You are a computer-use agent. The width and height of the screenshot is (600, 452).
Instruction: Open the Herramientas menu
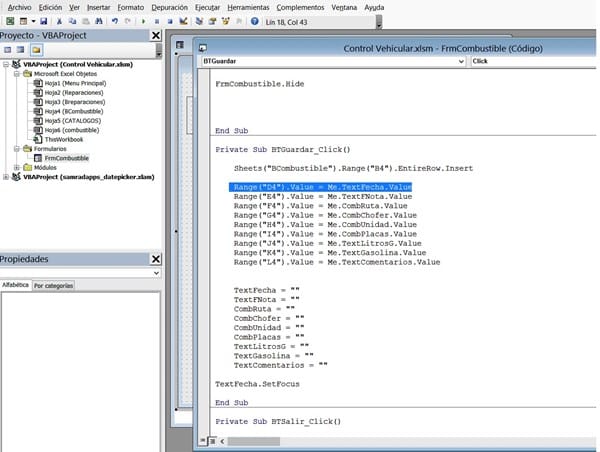248,6
